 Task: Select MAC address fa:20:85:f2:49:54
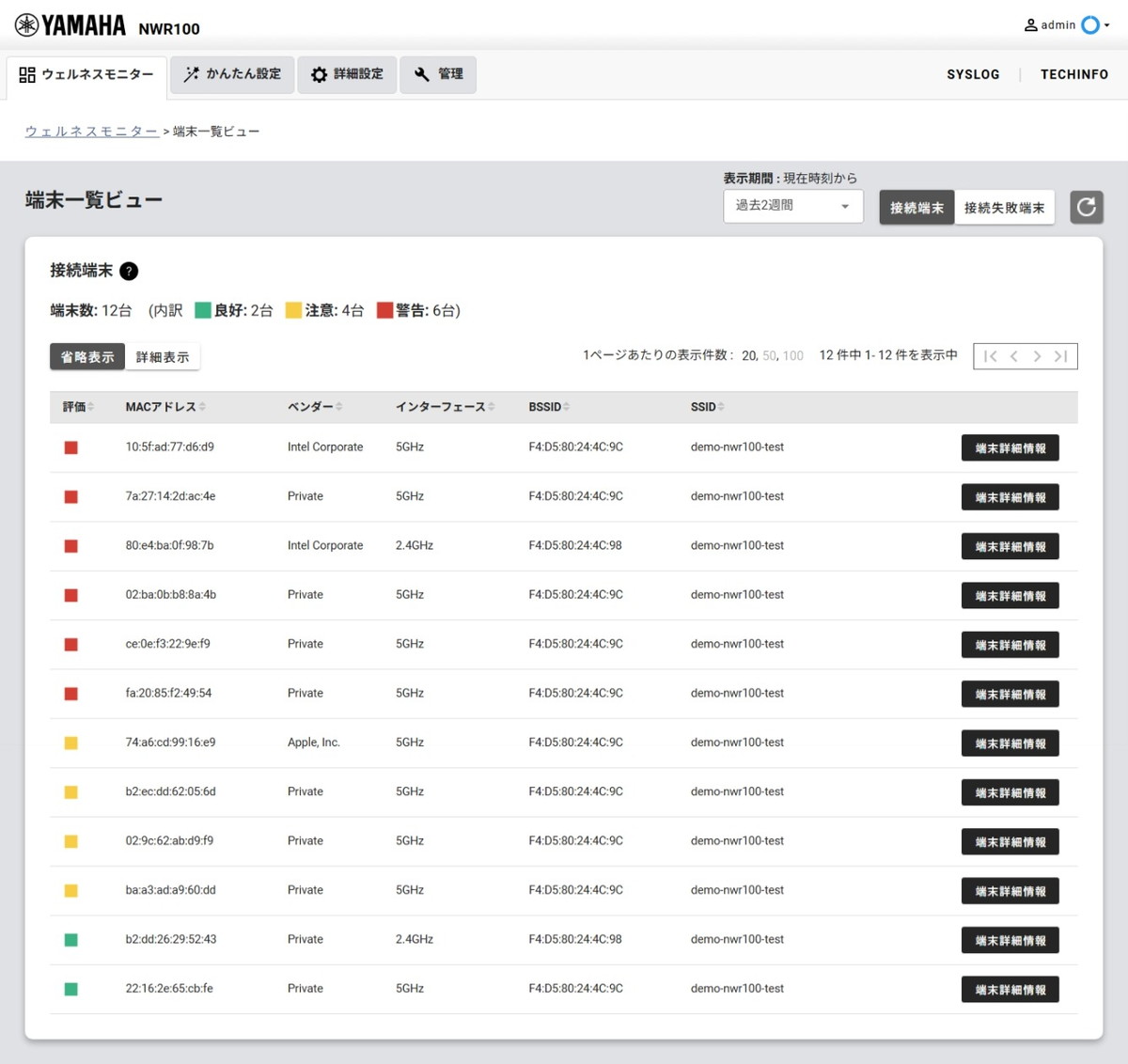pyautogui.click(x=168, y=693)
